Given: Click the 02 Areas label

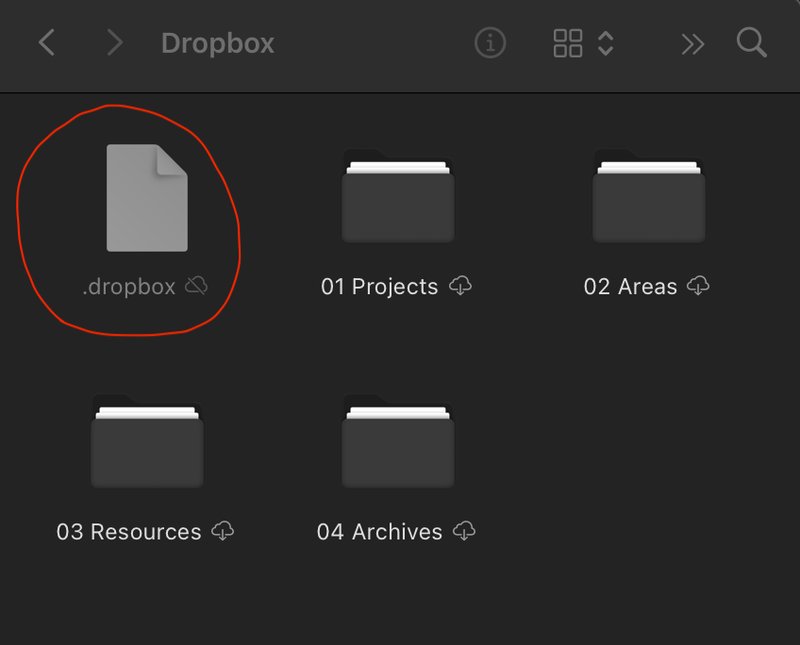Looking at the screenshot, I should point(631,286).
